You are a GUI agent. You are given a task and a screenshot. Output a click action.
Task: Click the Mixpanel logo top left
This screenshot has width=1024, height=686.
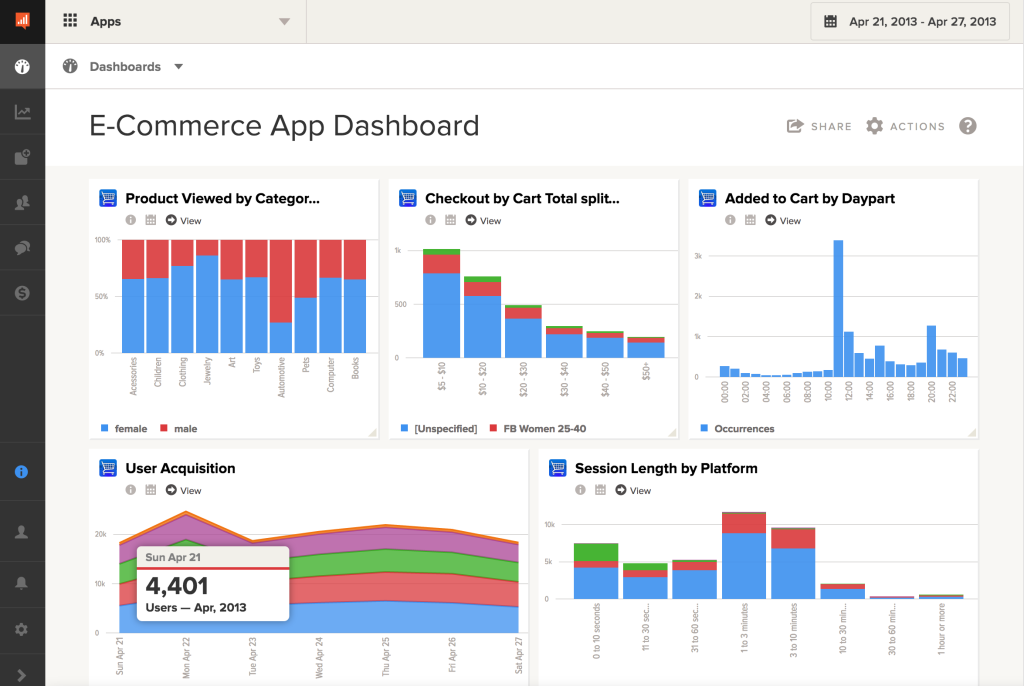22,20
